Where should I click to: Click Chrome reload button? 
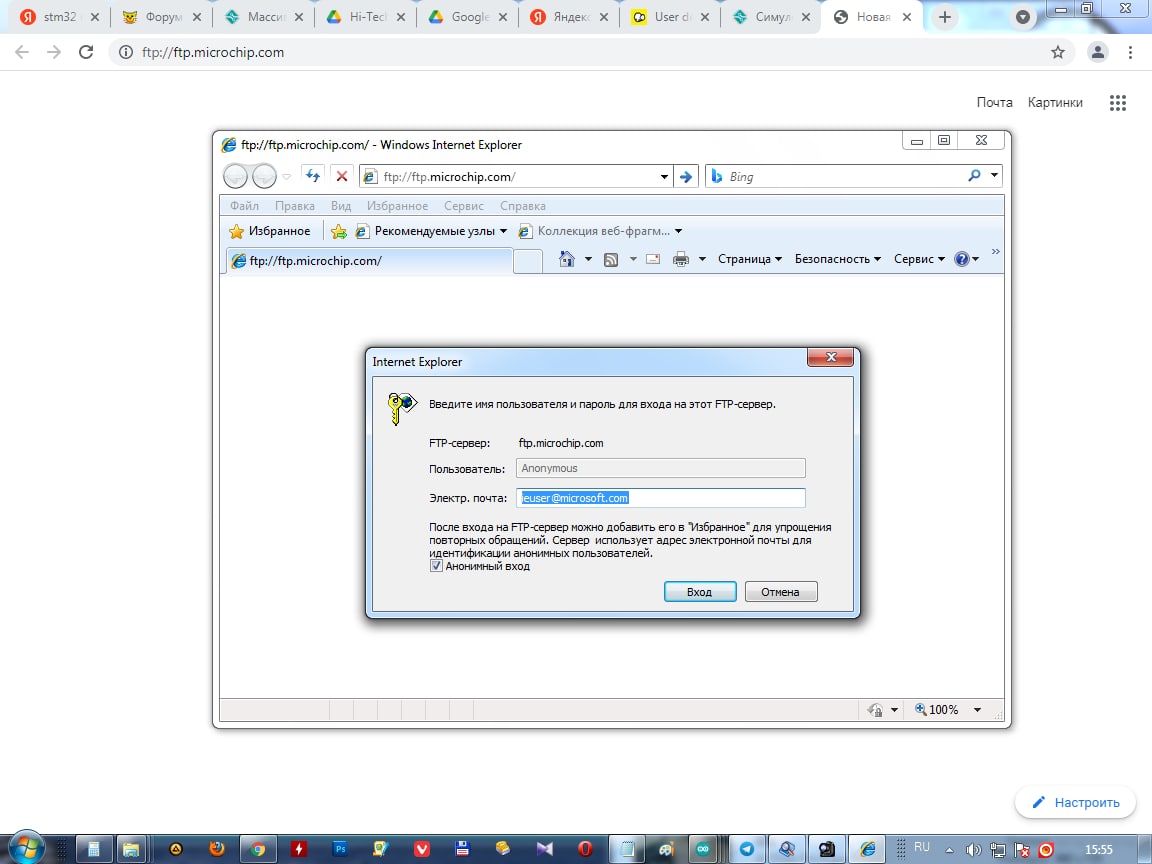click(x=86, y=52)
